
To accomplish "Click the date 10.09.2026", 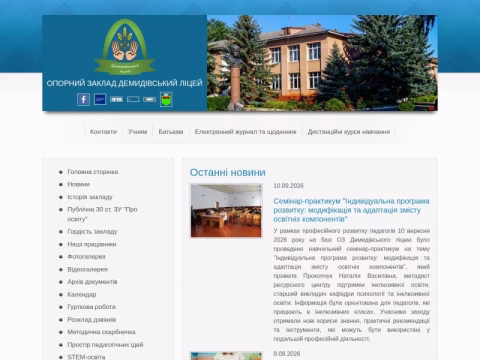I will click(x=289, y=186).
